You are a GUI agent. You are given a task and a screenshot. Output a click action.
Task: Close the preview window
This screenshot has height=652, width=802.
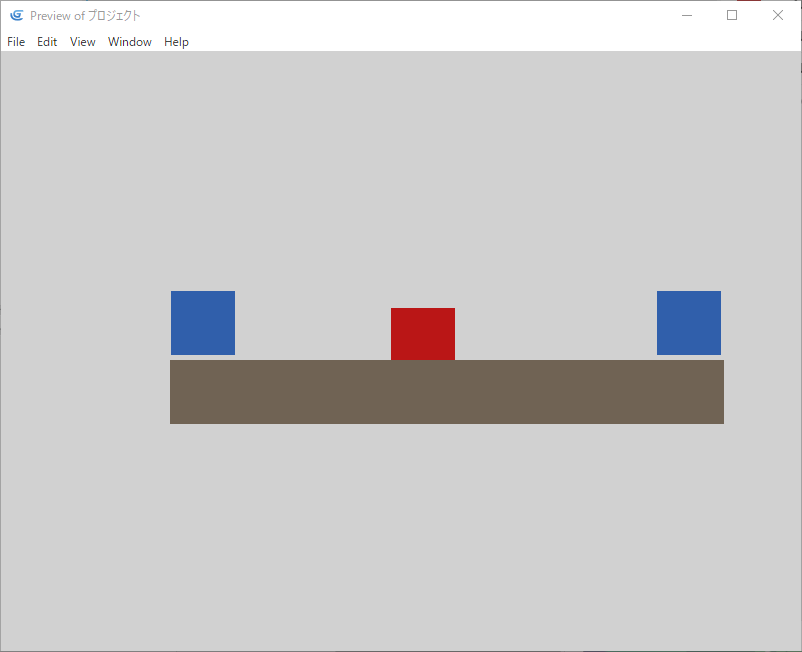[x=777, y=15]
